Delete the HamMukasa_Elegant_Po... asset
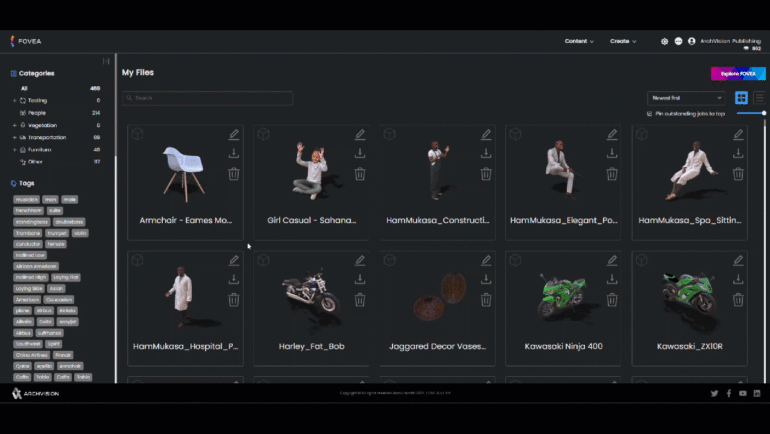Screen dimensions: 770x434 tap(612, 174)
